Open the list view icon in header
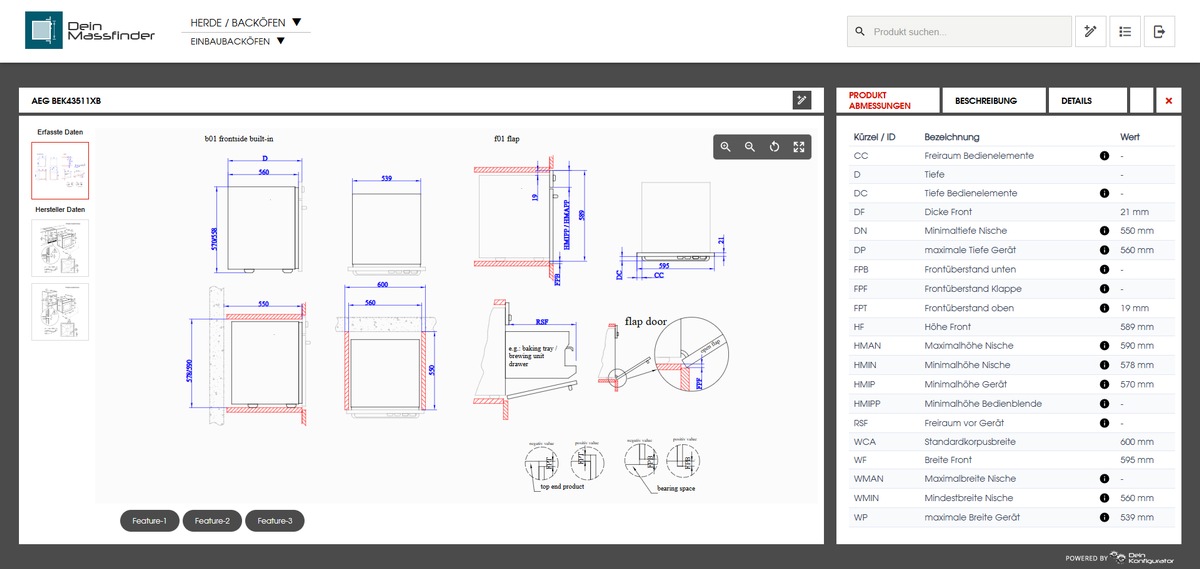This screenshot has height=569, width=1200. (1125, 32)
